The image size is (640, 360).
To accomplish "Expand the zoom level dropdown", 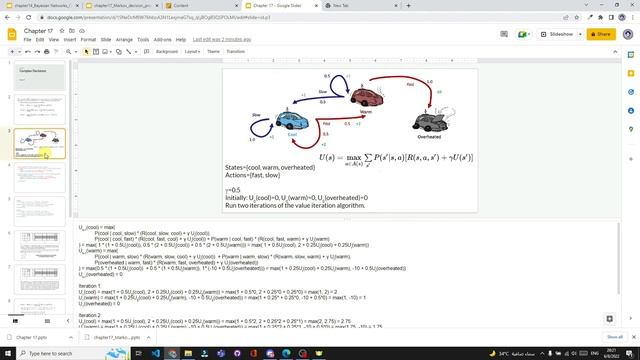I will click(76, 52).
